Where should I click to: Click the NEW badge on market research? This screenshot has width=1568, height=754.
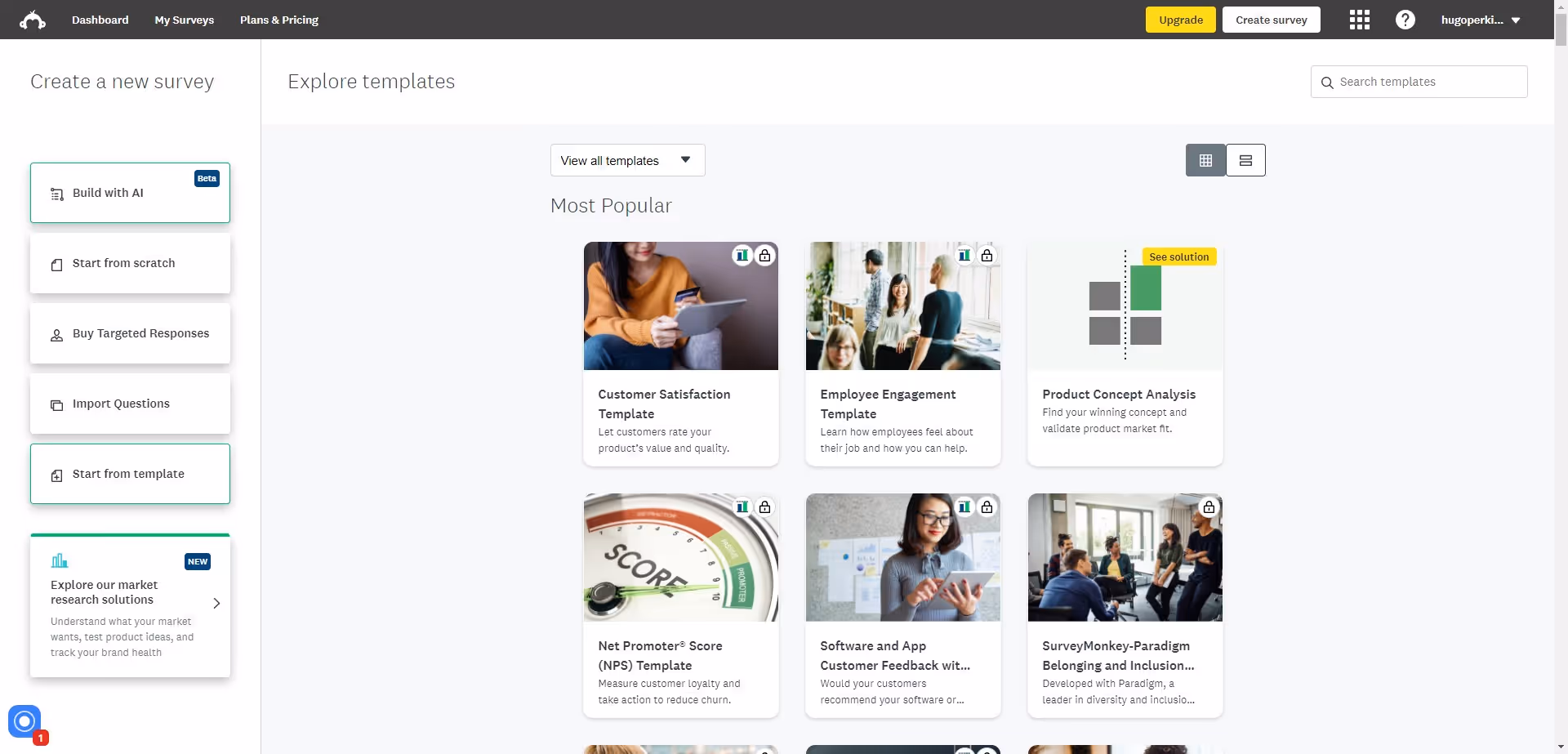pyautogui.click(x=198, y=561)
